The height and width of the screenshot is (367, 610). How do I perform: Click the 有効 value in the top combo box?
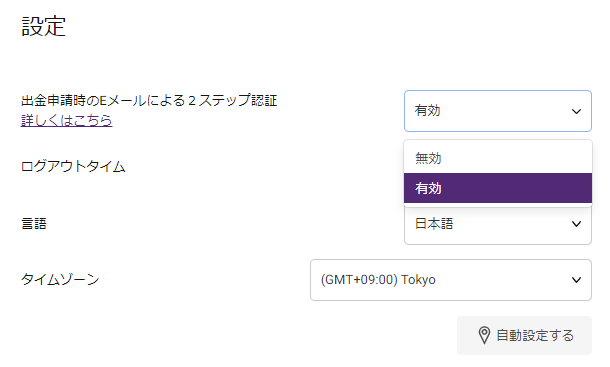click(428, 111)
